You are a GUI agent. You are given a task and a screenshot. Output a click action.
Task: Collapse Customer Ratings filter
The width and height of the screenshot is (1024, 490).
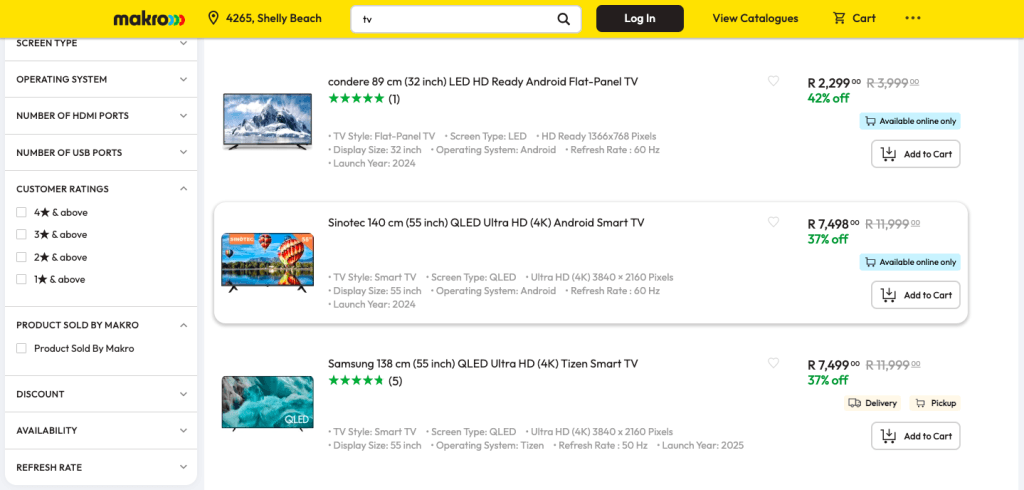[x=101, y=189]
